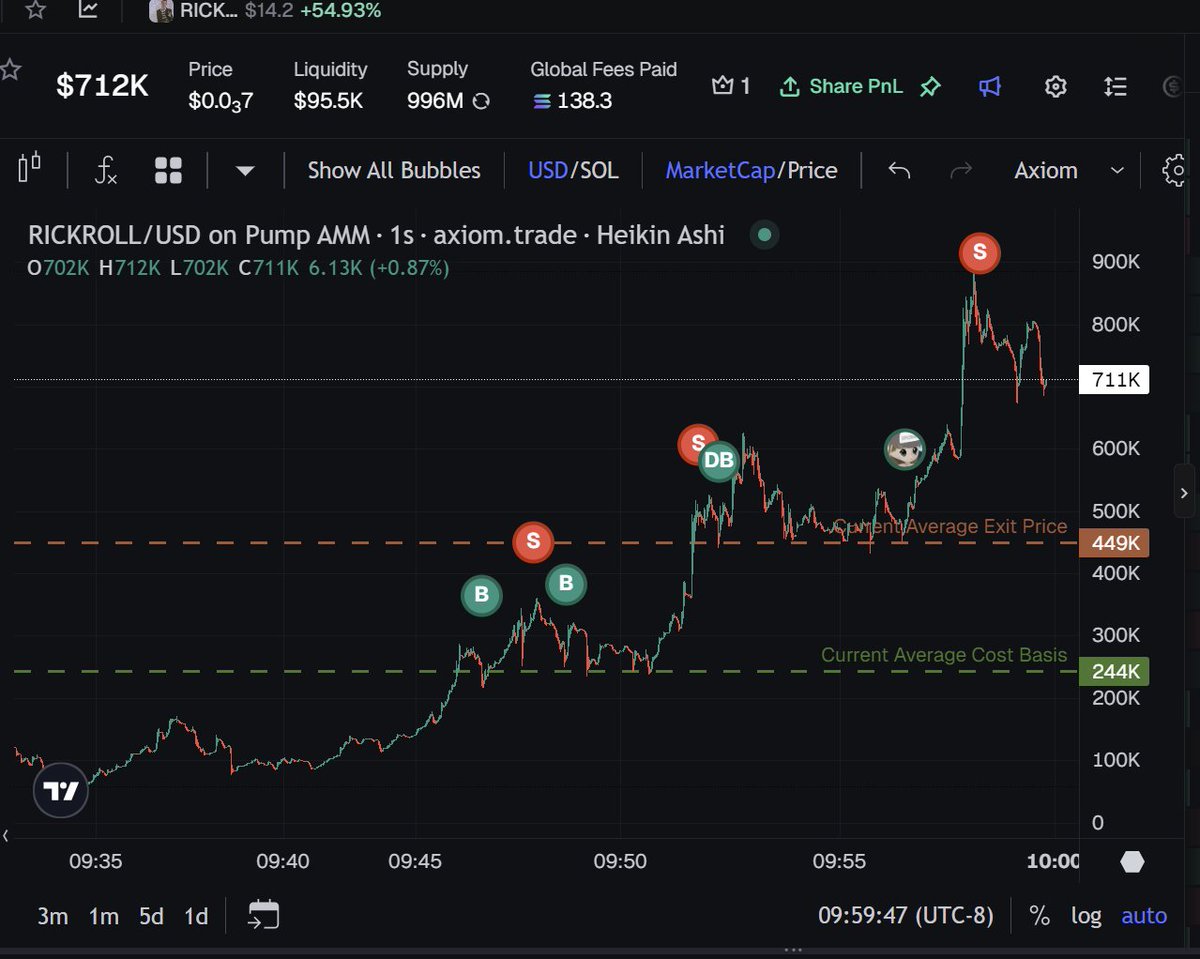Toggle auto scale
1200x959 pixels.
pos(1144,916)
